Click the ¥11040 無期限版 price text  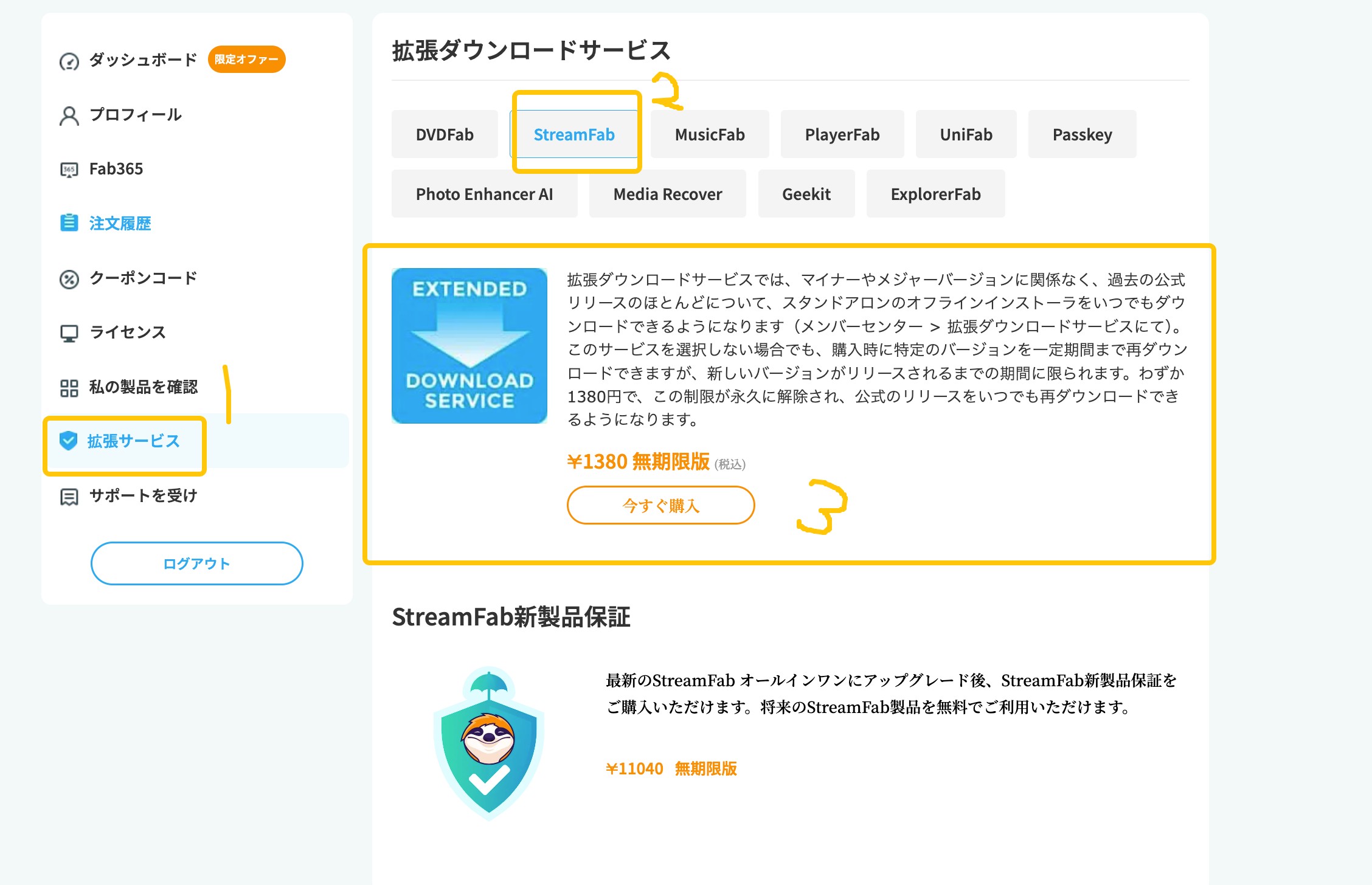click(671, 769)
